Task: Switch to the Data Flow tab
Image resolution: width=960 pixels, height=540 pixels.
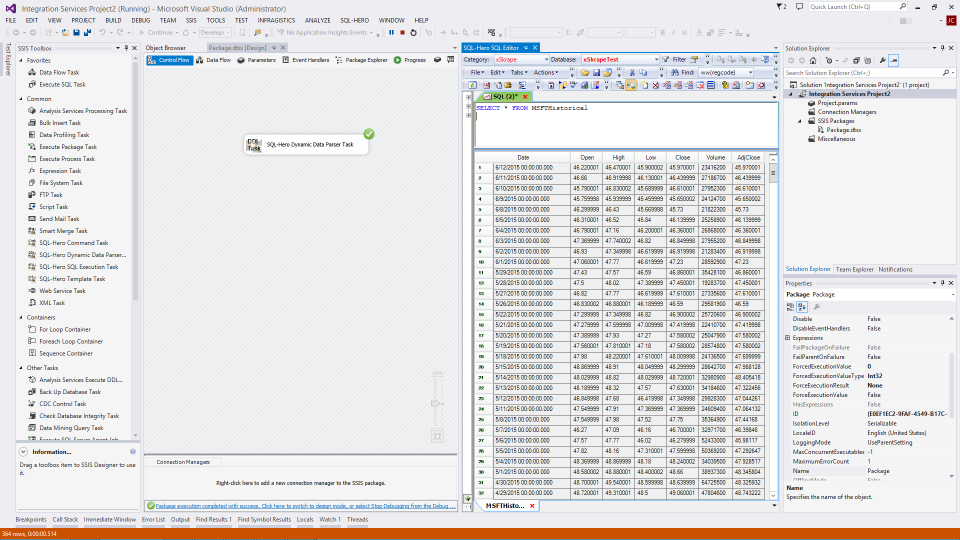Action: [214, 60]
